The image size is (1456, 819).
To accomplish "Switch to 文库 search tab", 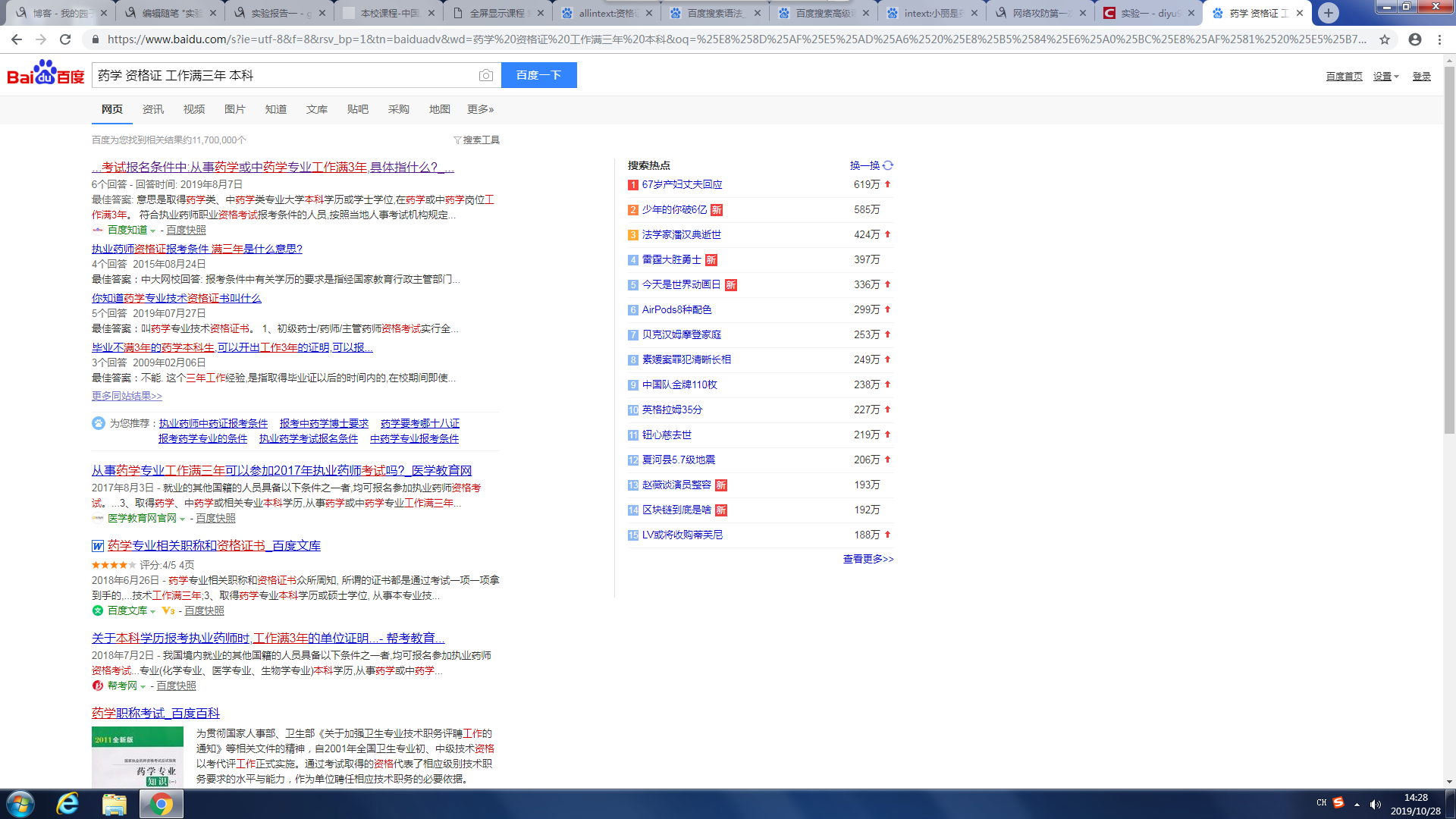I will 316,109.
